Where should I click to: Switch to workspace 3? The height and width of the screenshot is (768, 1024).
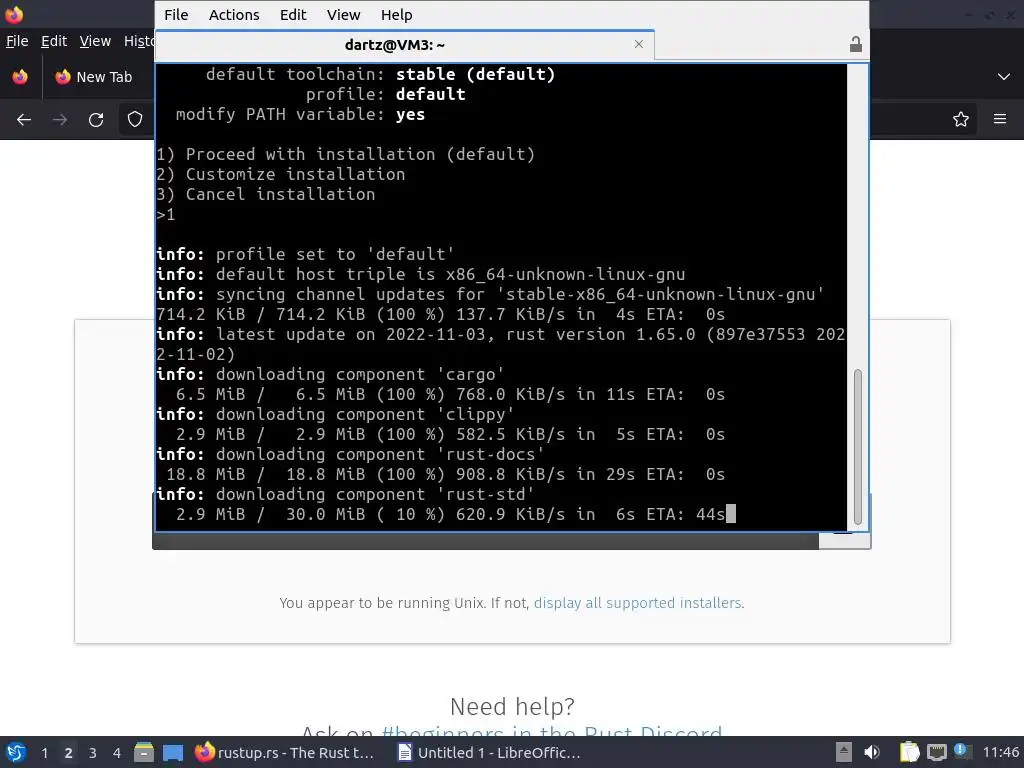[93, 753]
